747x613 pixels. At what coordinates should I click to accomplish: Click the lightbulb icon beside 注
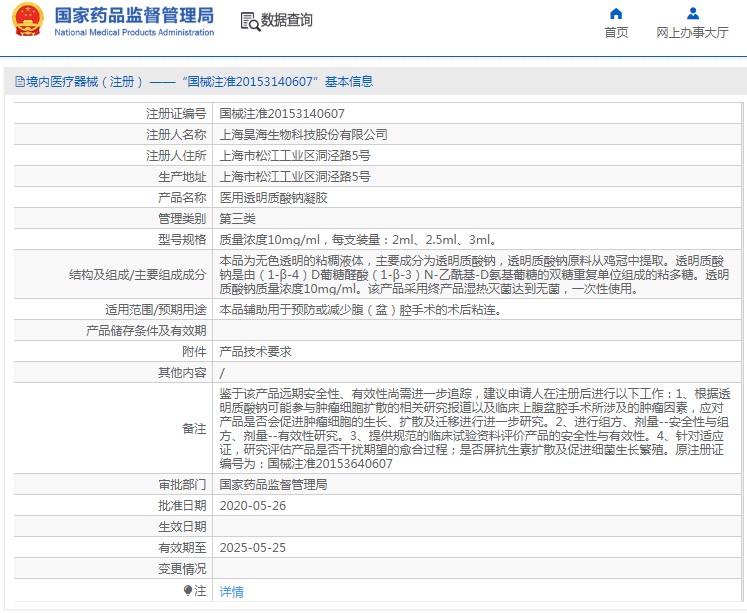[x=188, y=591]
